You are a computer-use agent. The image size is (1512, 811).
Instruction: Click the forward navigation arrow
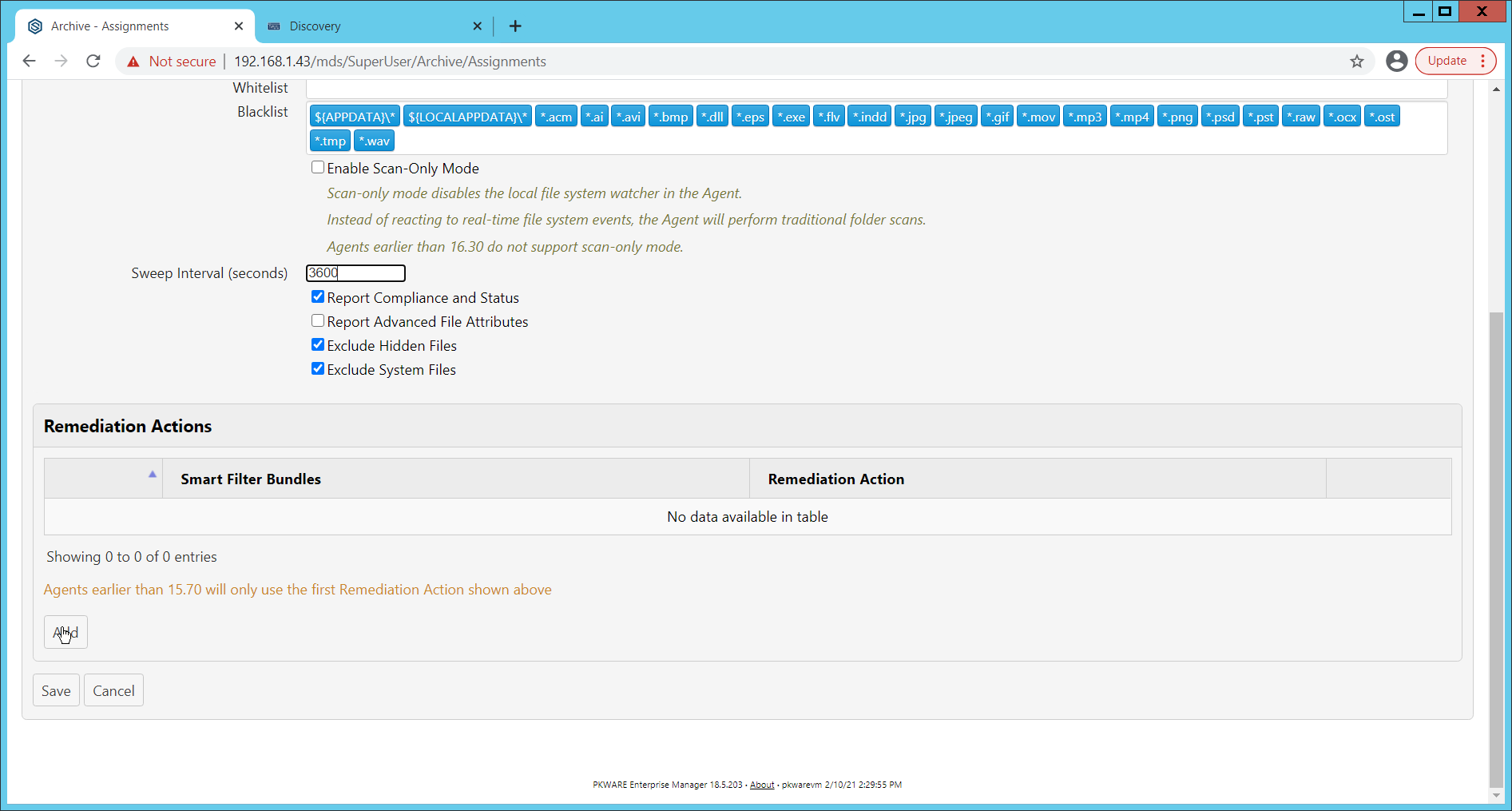62,61
